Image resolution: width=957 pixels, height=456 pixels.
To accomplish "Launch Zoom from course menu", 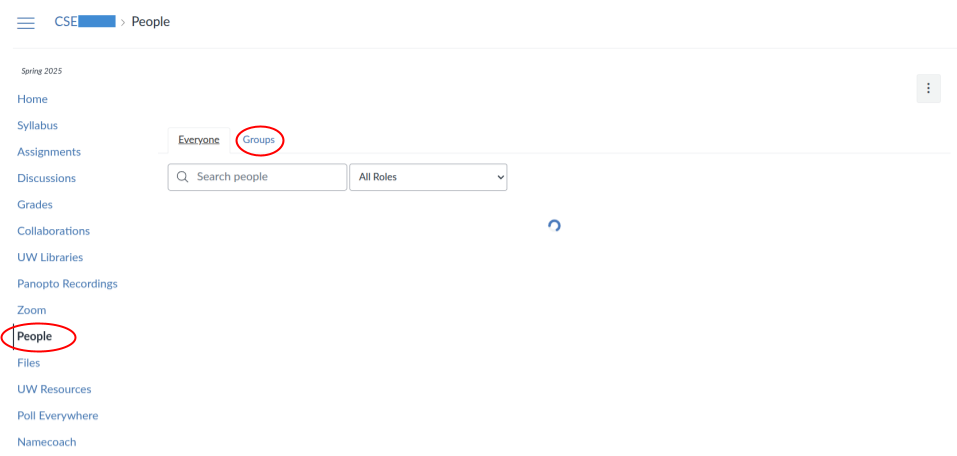I will tap(32, 310).
